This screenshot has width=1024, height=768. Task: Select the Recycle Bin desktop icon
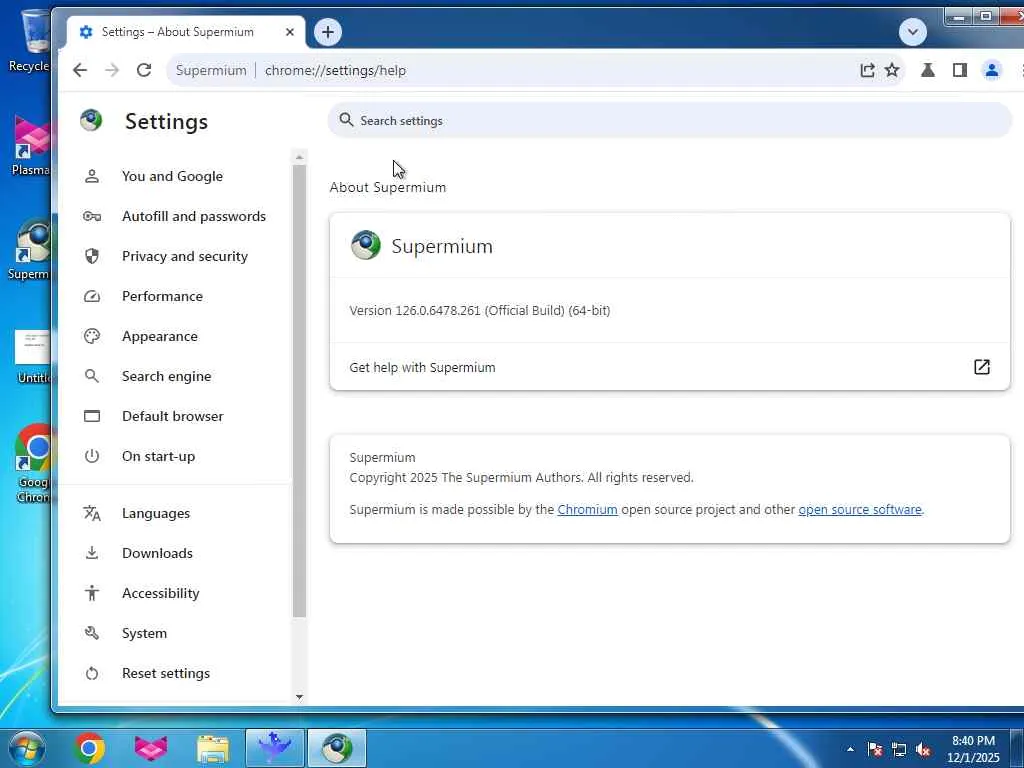[x=29, y=40]
